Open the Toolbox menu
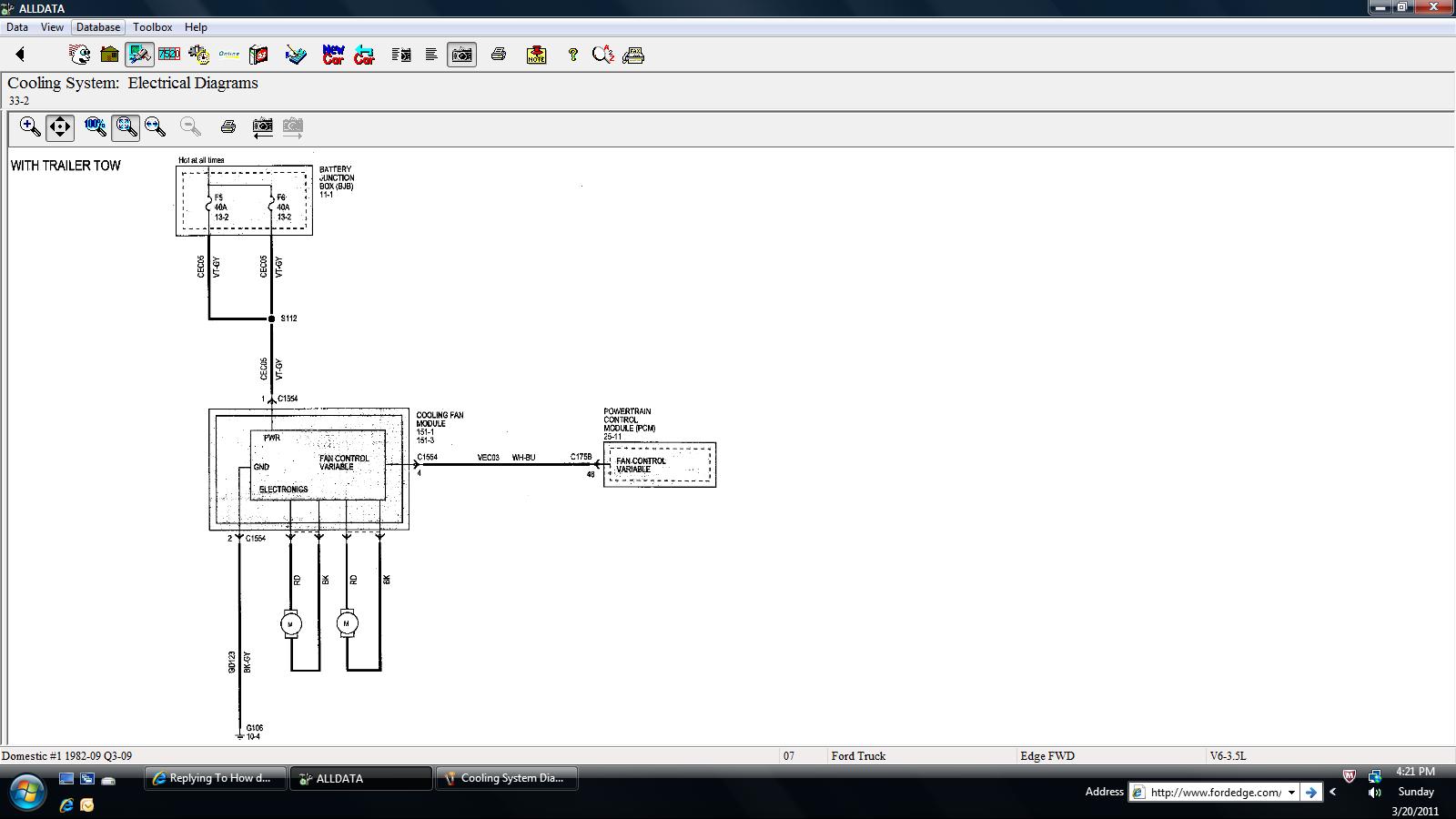This screenshot has height=819, width=1456. (x=153, y=27)
